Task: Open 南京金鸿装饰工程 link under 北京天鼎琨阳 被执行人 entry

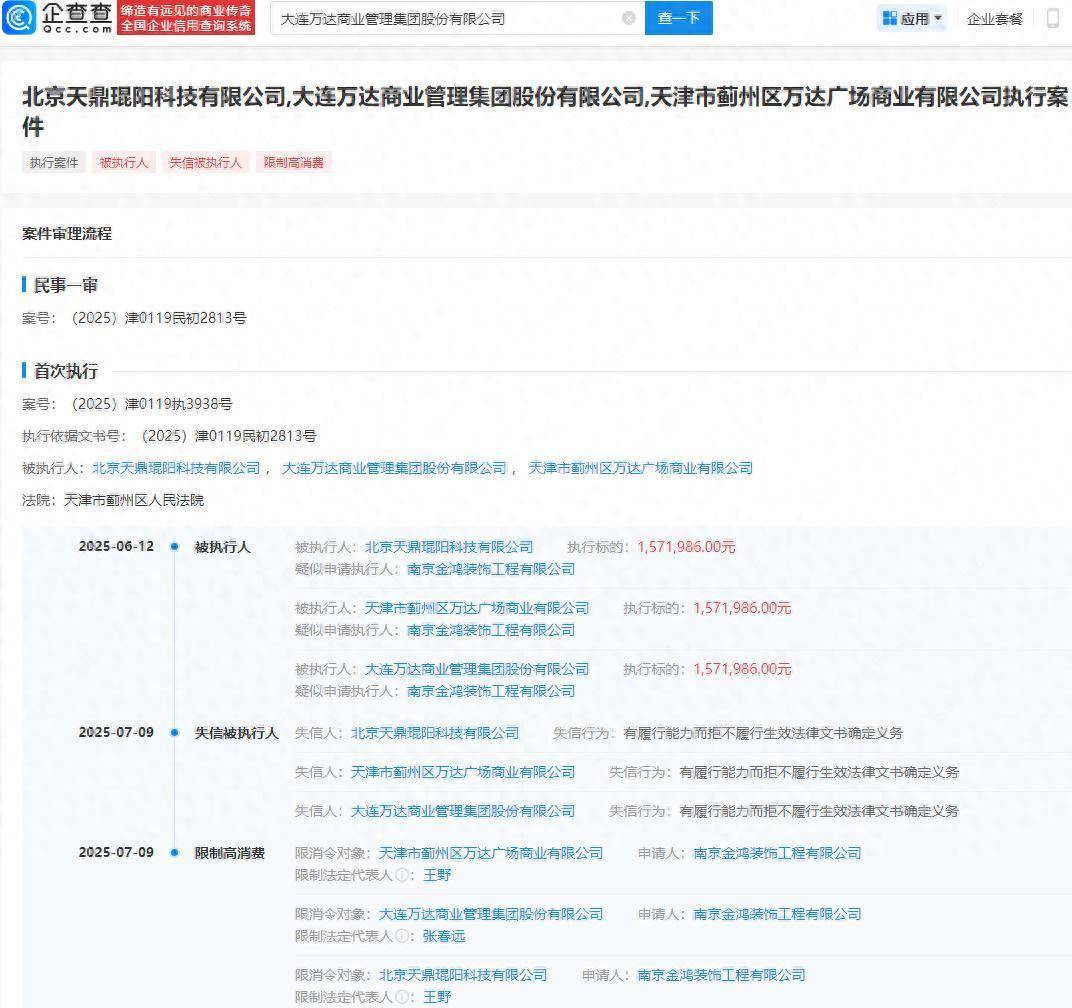Action: (x=491, y=569)
